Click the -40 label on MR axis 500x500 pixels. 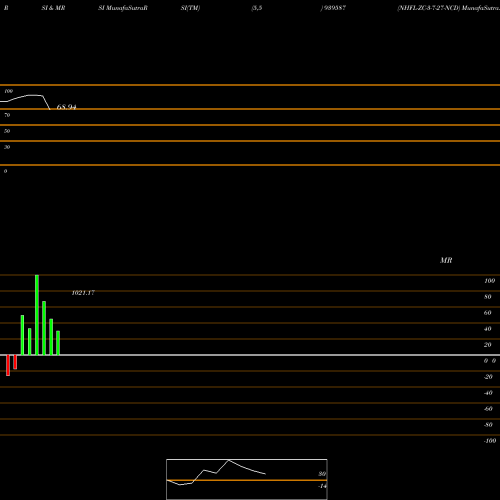[x=488, y=393]
